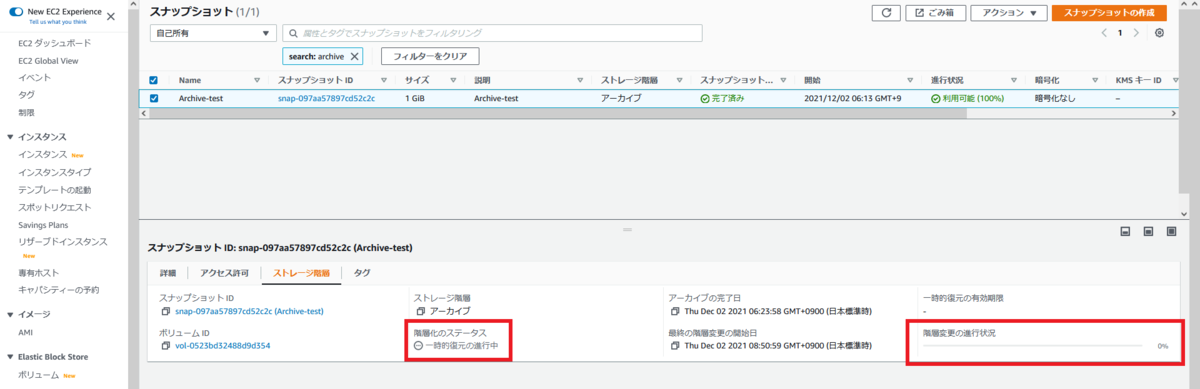The image size is (1200, 389).
Task: Sort by ストレージ階層 column arrow
Action: click(680, 80)
